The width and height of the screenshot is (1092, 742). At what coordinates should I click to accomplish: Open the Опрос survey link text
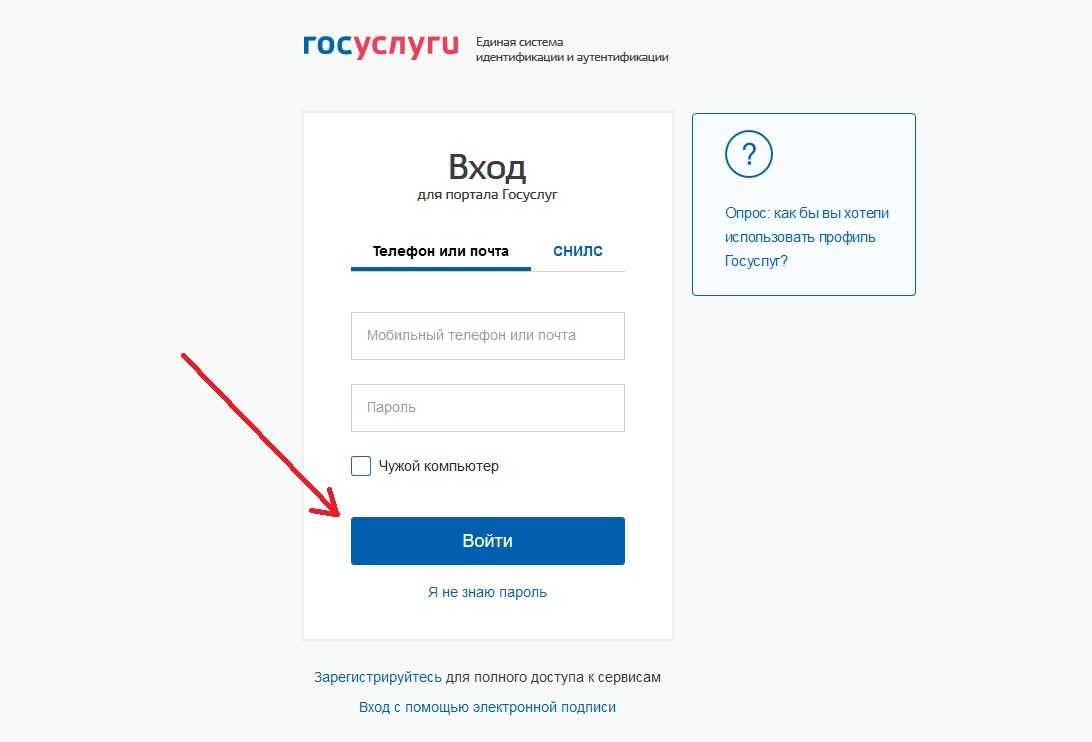806,237
